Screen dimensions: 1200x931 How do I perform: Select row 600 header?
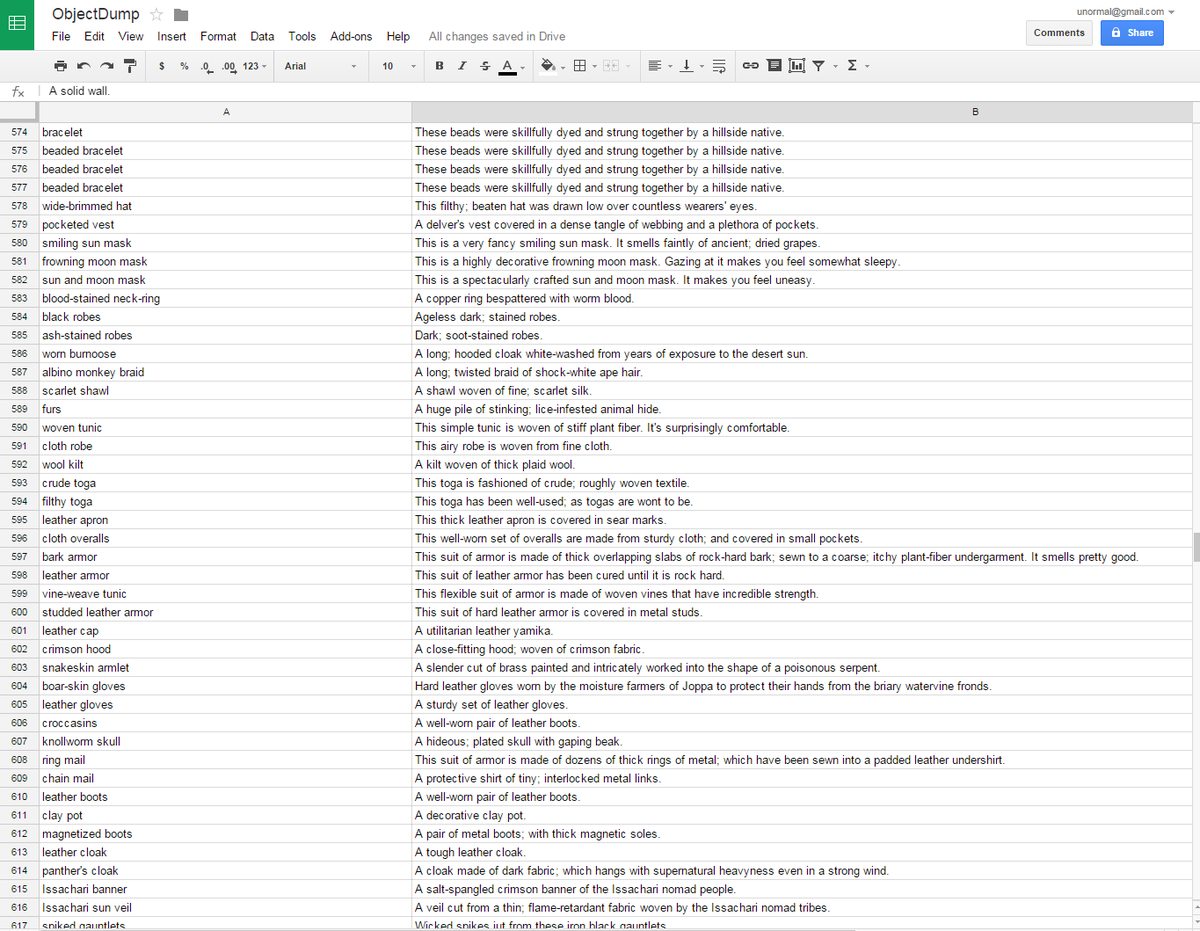[x=19, y=612]
